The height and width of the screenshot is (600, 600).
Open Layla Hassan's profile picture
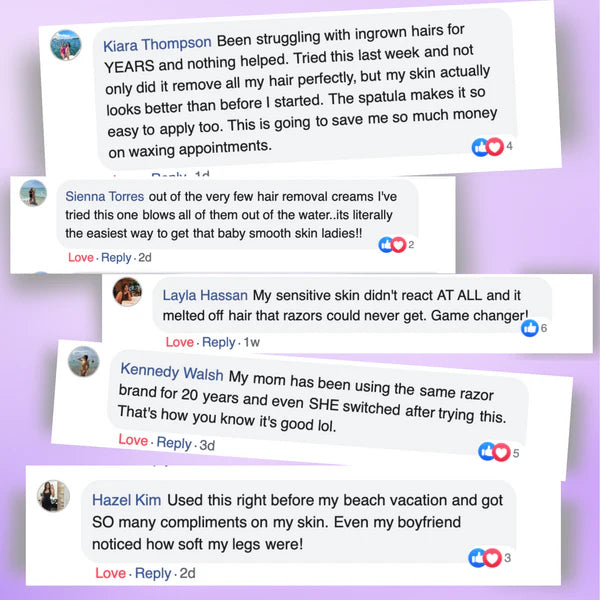point(127,291)
